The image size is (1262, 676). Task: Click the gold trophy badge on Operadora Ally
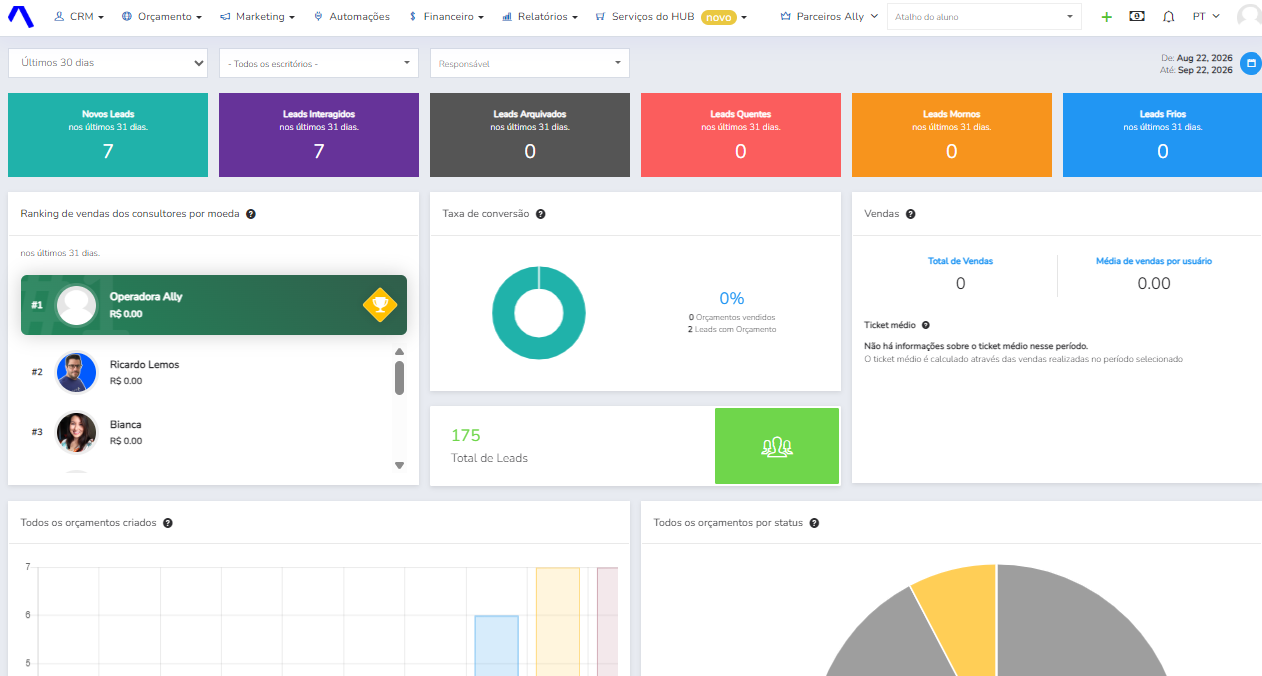click(380, 305)
